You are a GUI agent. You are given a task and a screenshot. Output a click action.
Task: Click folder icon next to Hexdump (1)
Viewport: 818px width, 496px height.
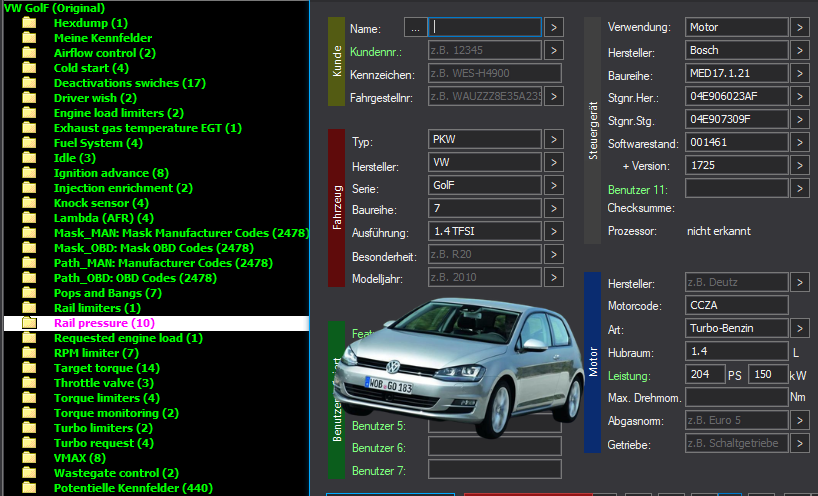(29, 23)
